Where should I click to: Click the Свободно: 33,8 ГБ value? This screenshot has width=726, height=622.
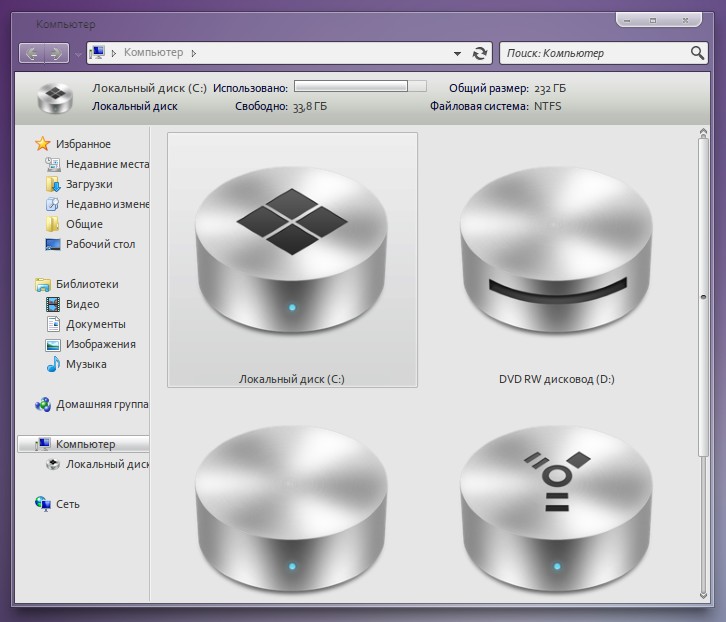coord(309,107)
